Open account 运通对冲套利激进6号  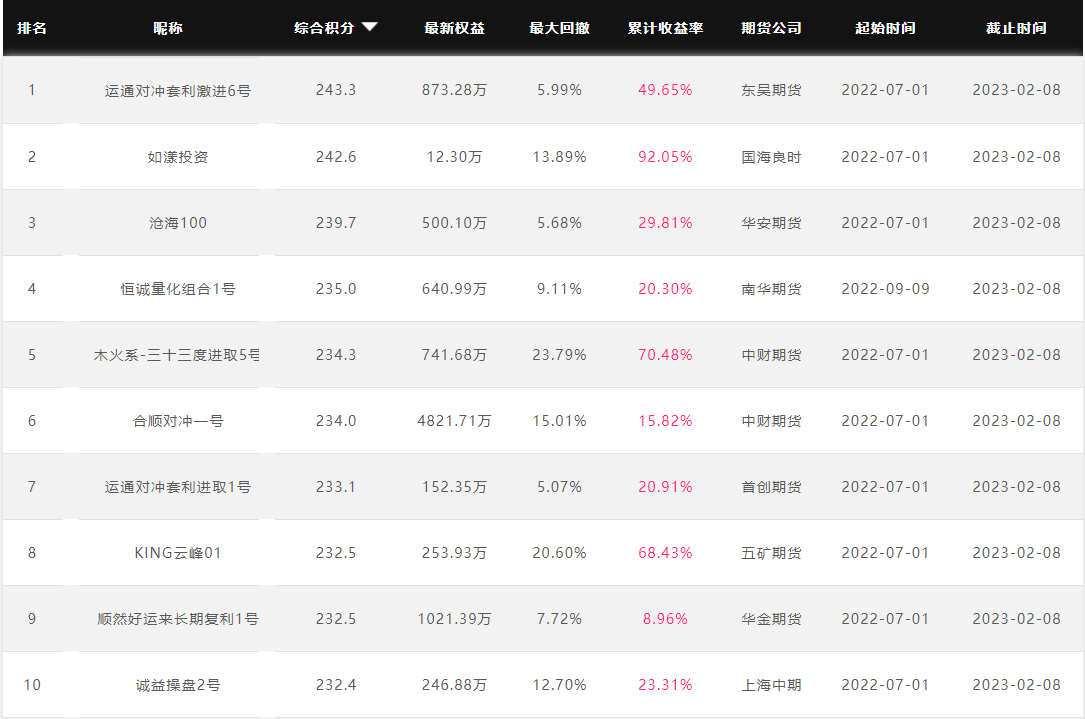pyautogui.click(x=178, y=91)
